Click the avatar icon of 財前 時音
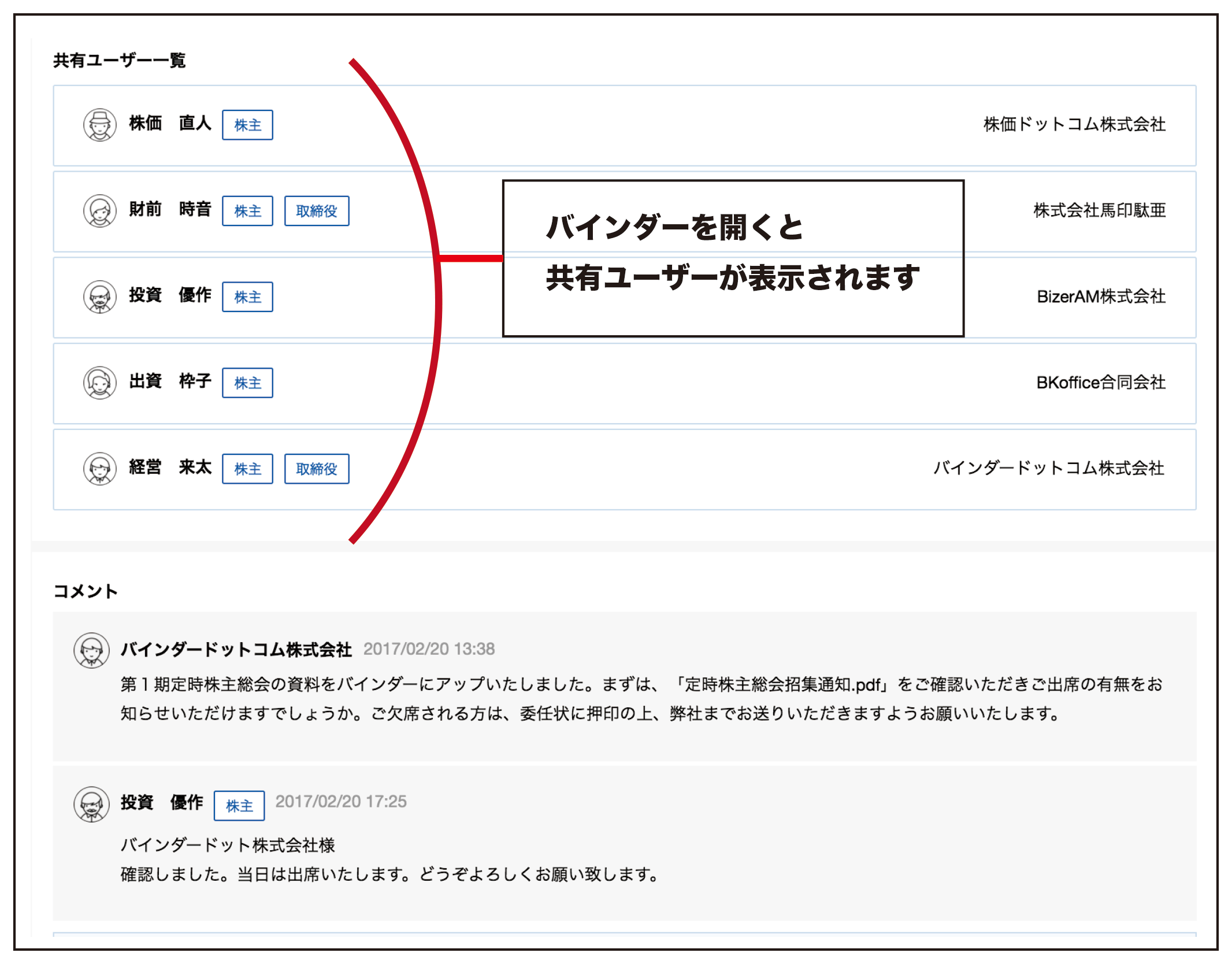Viewport: 1232px width, 964px height. 100,211
